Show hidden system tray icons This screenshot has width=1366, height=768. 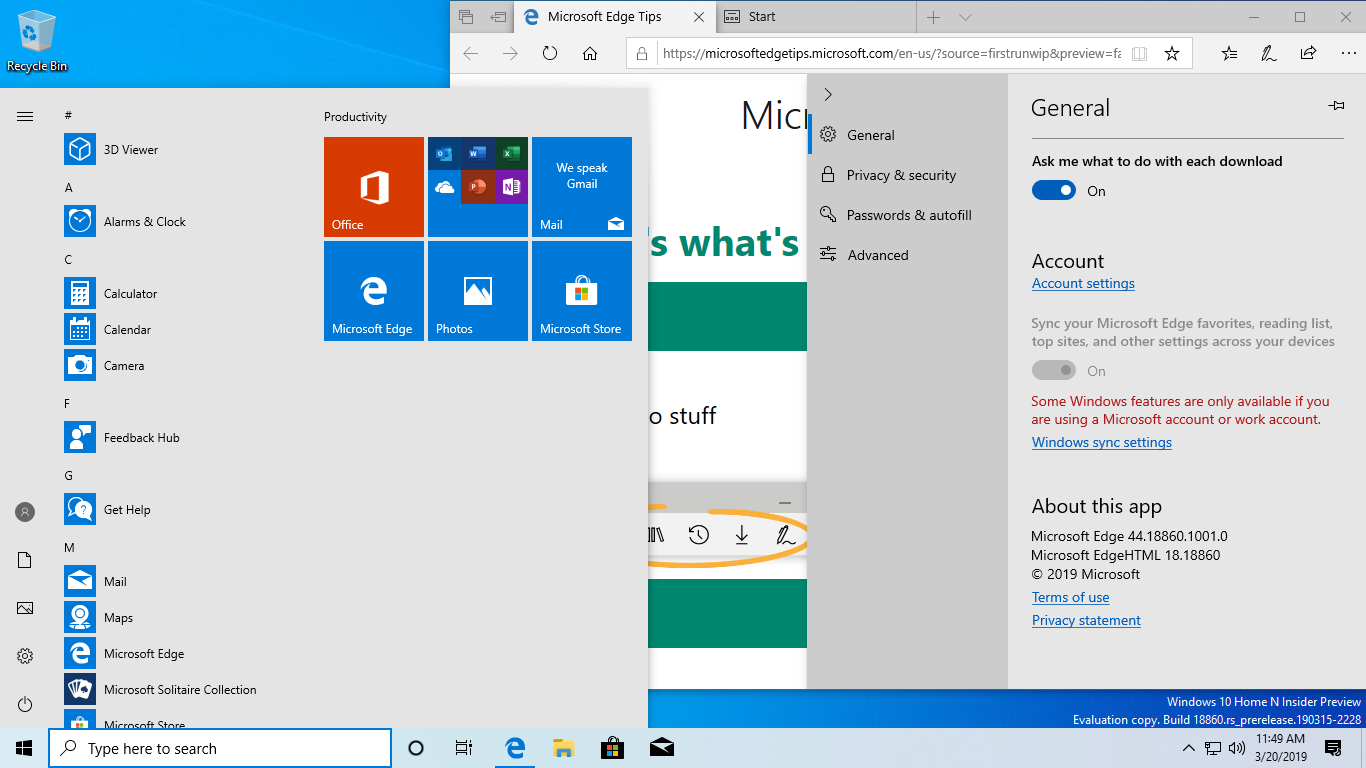tap(1189, 748)
